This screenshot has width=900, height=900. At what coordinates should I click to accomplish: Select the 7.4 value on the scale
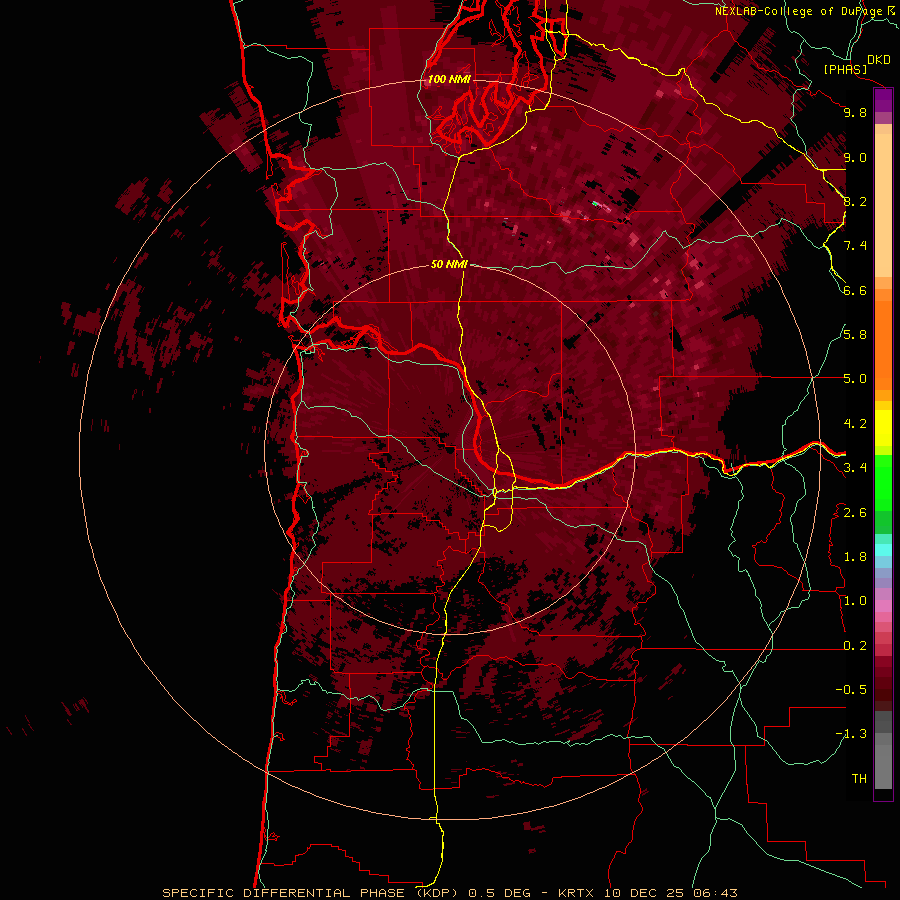pyautogui.click(x=855, y=246)
